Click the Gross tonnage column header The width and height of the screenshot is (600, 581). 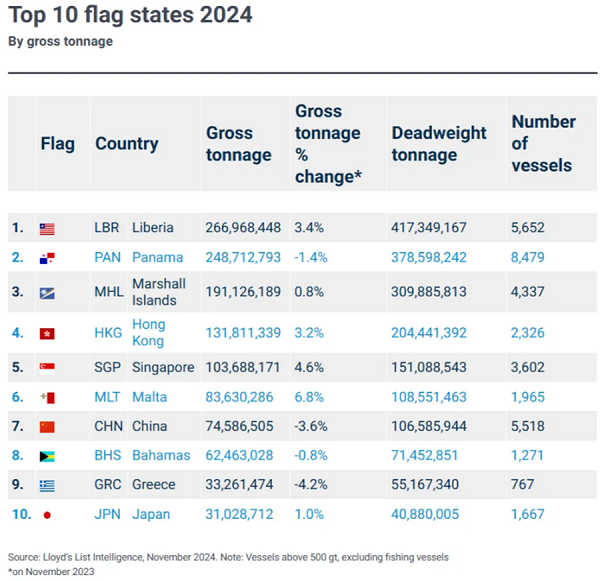coord(238,144)
